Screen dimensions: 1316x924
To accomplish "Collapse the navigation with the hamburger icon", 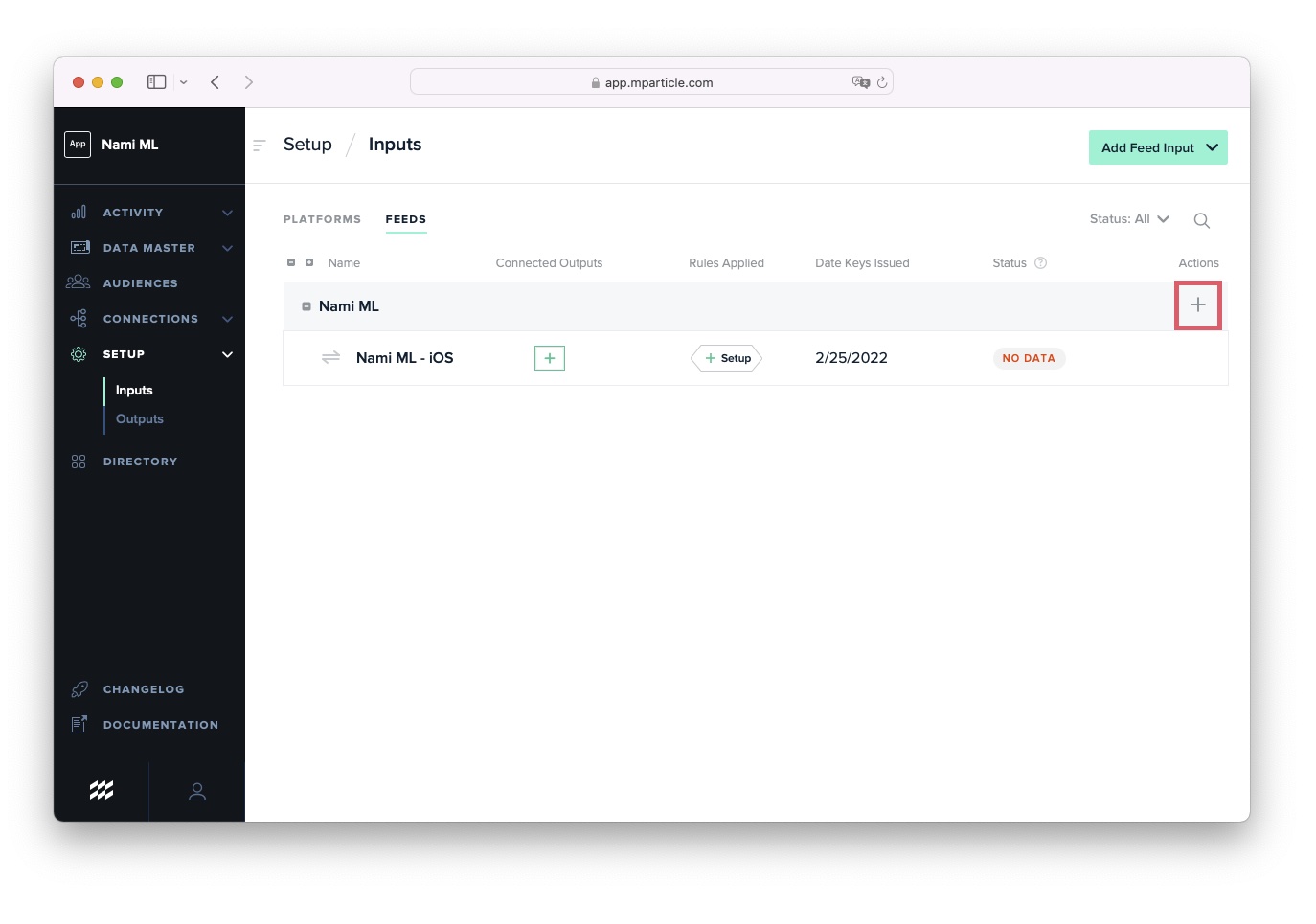I will click(259, 146).
